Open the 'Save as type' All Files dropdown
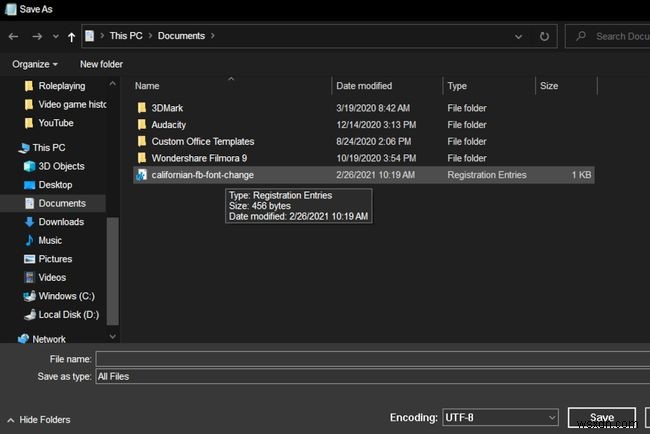 click(373, 376)
